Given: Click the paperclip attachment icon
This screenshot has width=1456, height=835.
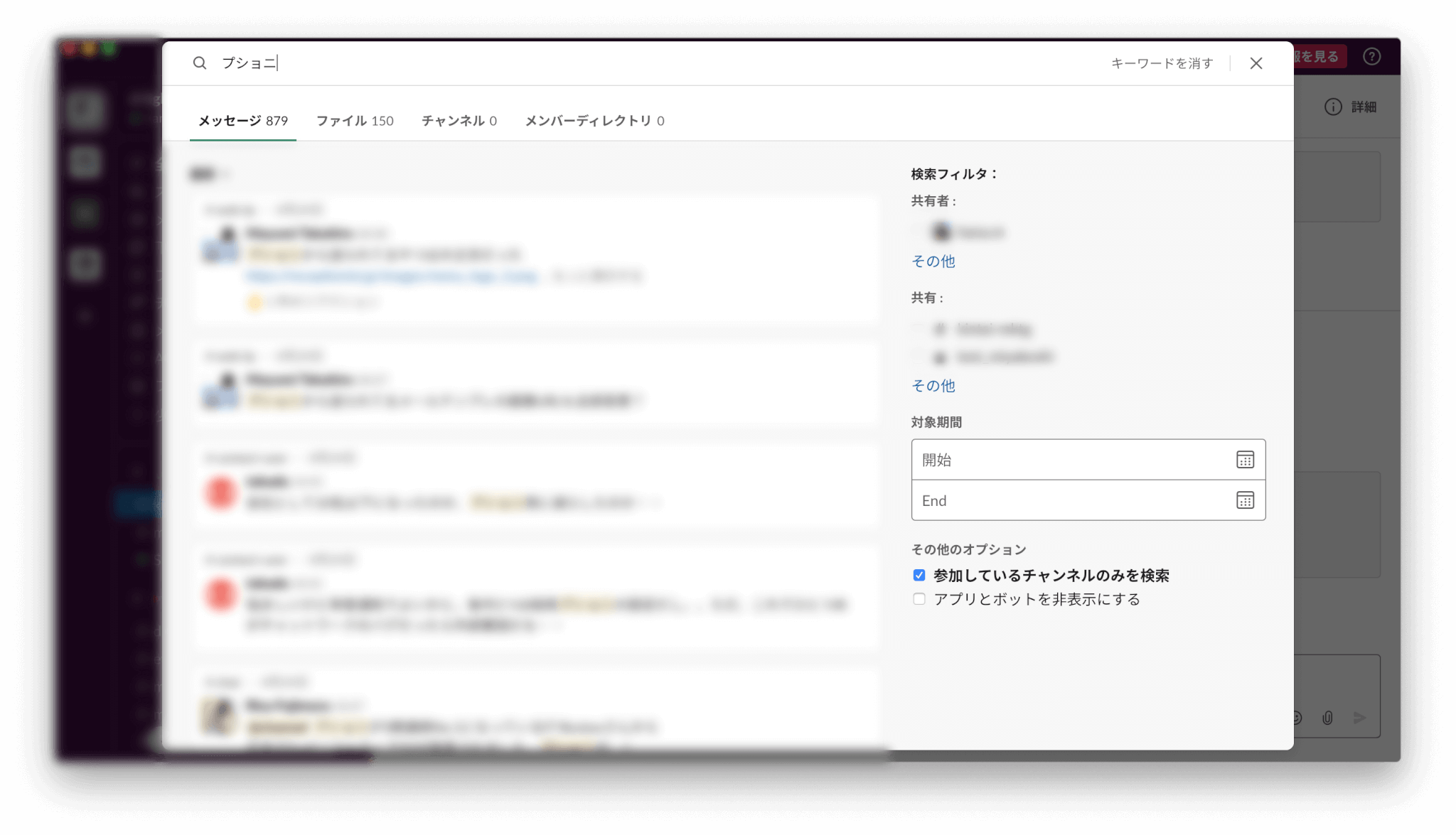Looking at the screenshot, I should [x=1327, y=718].
